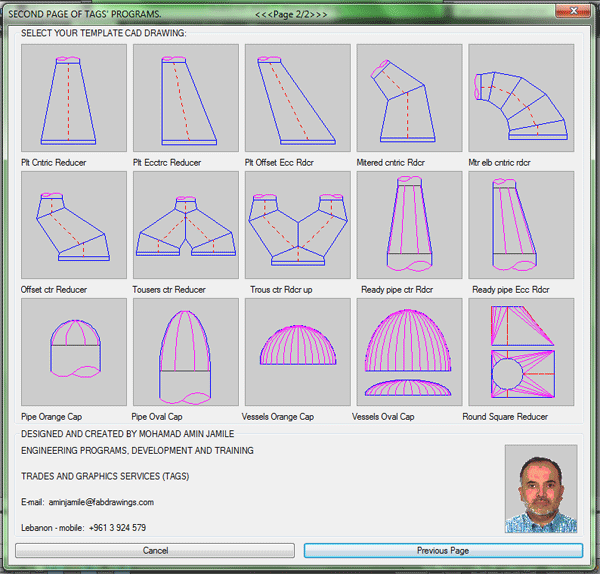Go back with the Previous Page button
The image size is (600, 574).
click(443, 551)
